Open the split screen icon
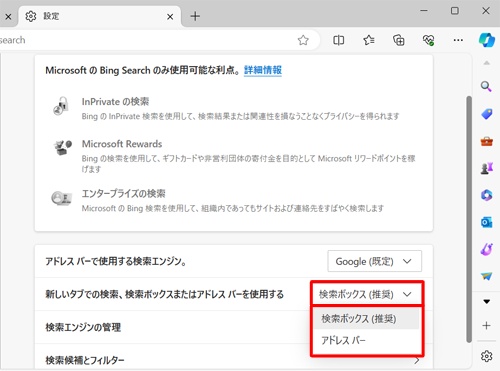 pos(339,40)
